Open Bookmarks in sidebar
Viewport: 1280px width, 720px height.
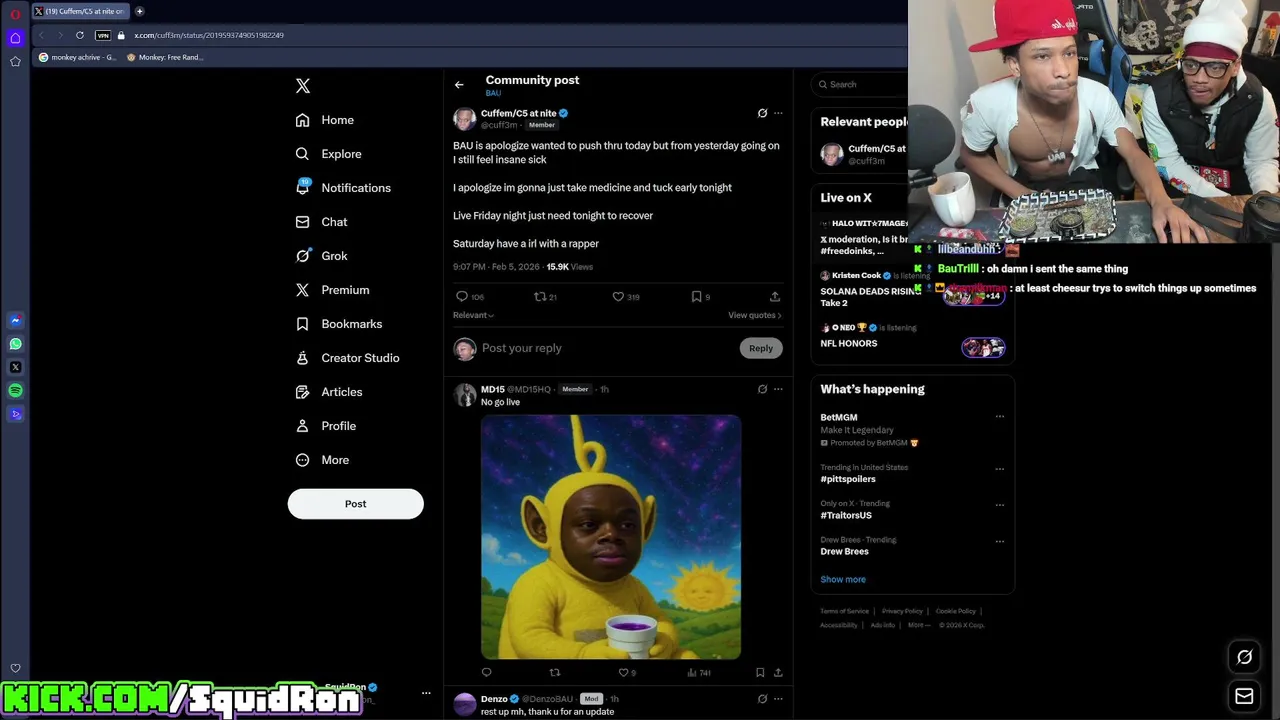pyautogui.click(x=339, y=324)
